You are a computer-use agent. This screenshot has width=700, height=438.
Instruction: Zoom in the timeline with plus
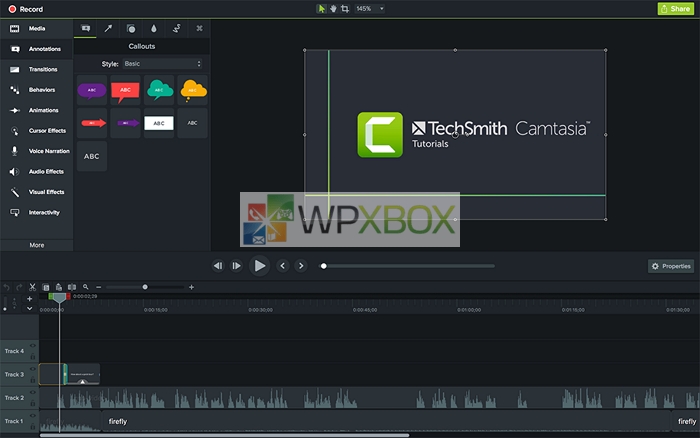point(192,287)
